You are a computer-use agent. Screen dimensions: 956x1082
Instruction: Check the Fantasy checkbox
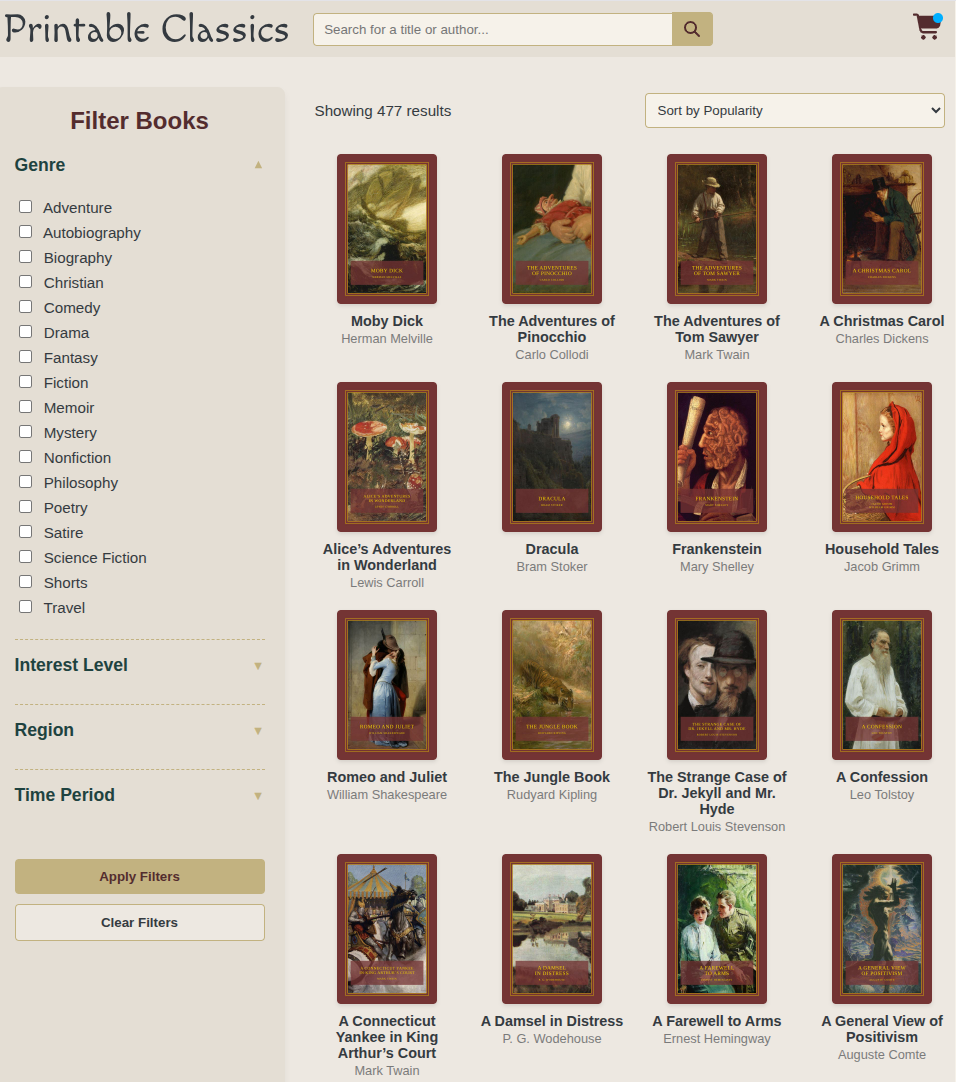click(25, 356)
